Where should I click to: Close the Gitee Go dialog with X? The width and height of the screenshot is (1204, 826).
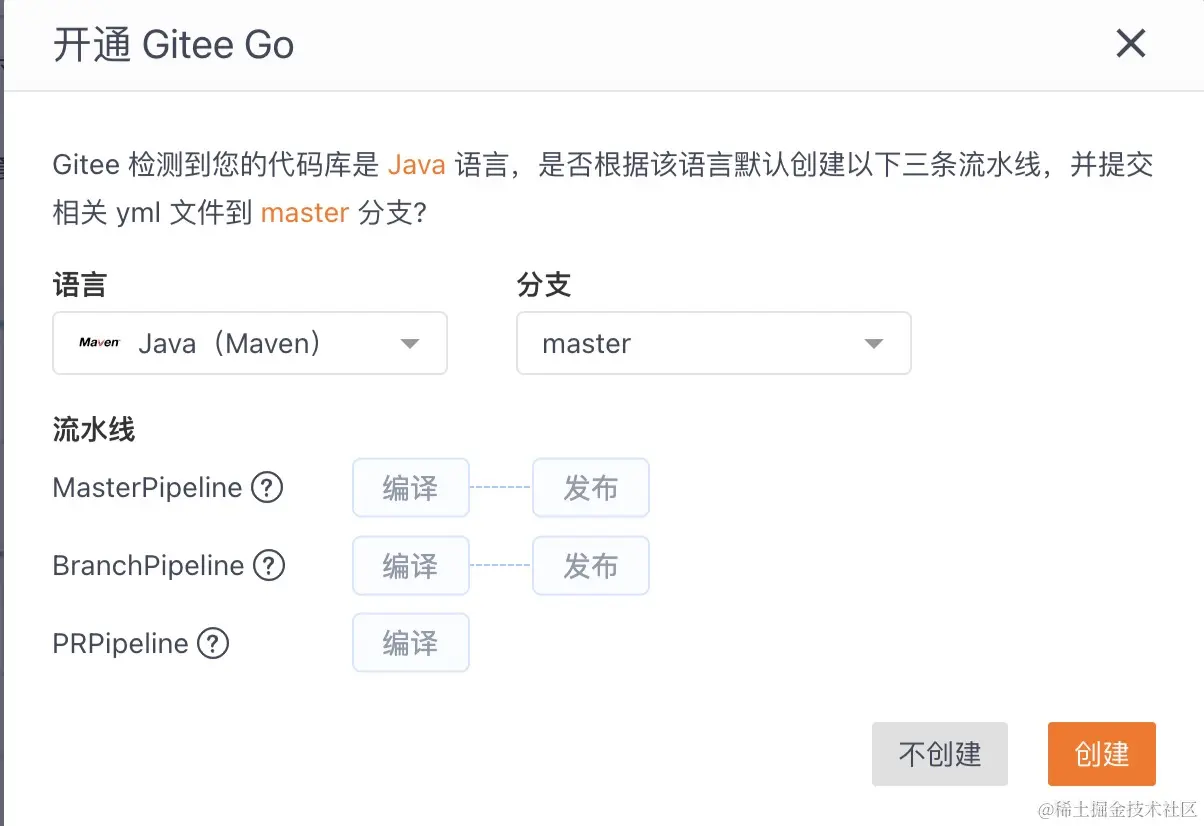pos(1130,44)
